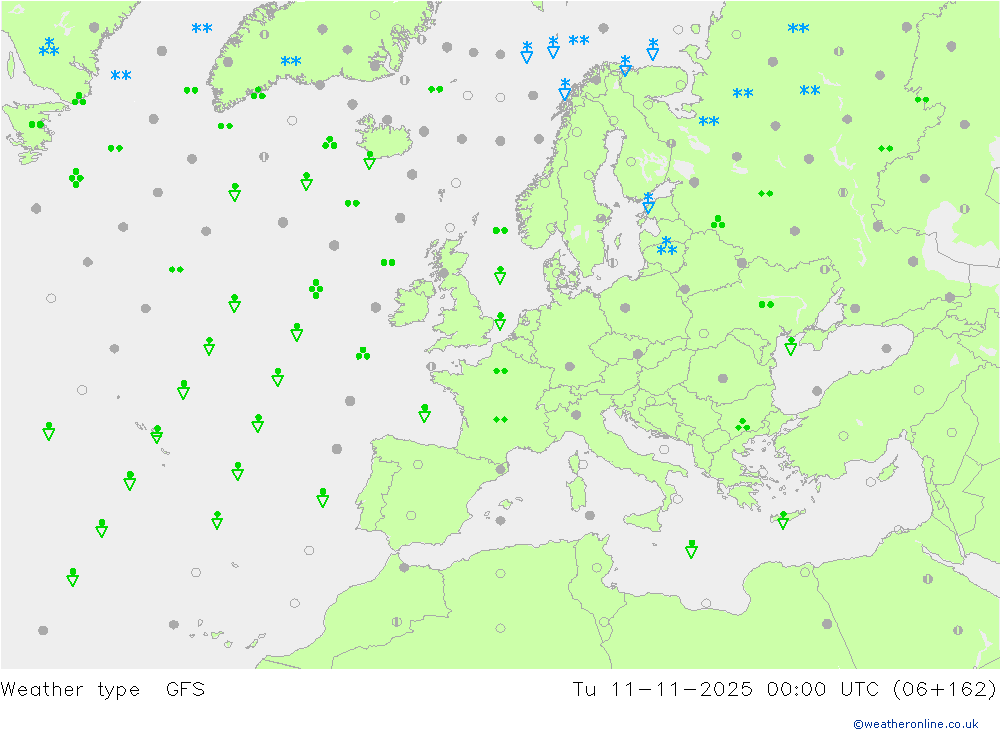Viewport: 1000px width, 733px height.
Task: Select the four-dot heavy rain symbol west of Ireland
Action: [x=316, y=288]
